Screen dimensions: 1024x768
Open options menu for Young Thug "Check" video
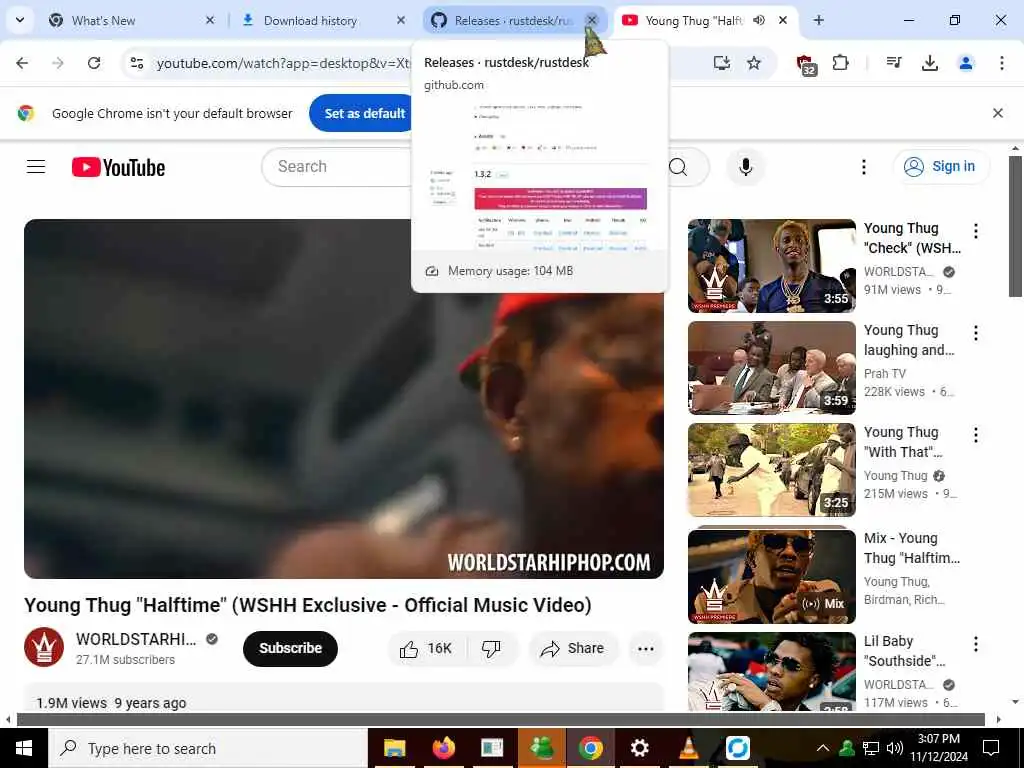click(x=976, y=231)
